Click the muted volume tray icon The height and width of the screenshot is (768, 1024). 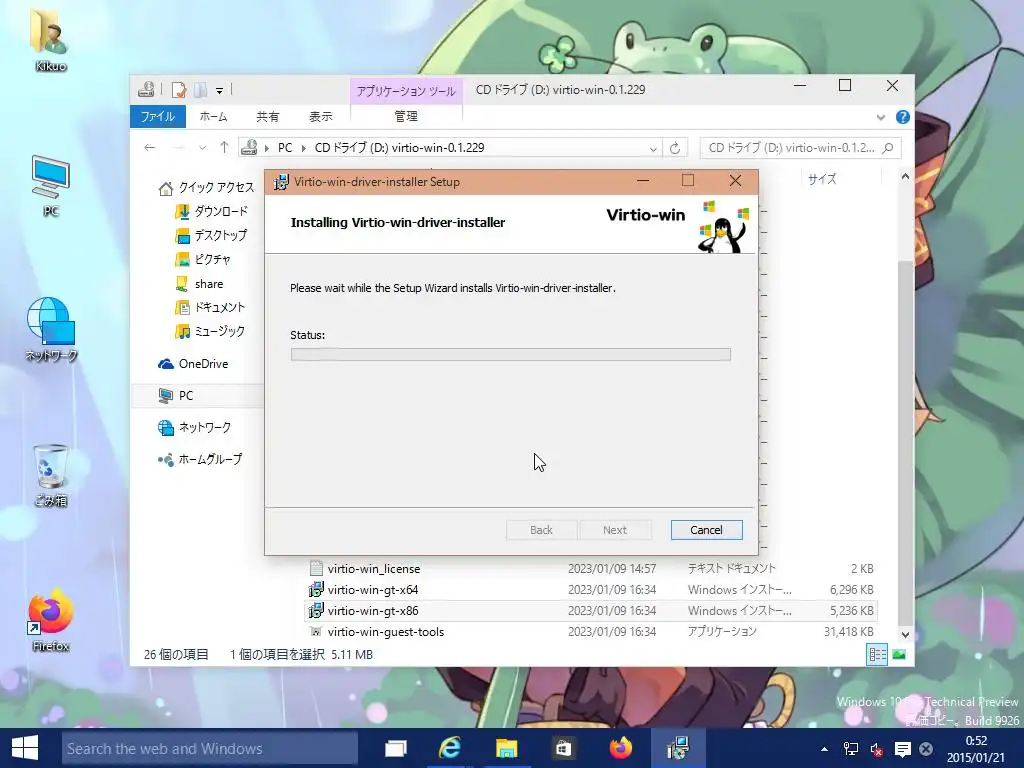click(x=876, y=749)
